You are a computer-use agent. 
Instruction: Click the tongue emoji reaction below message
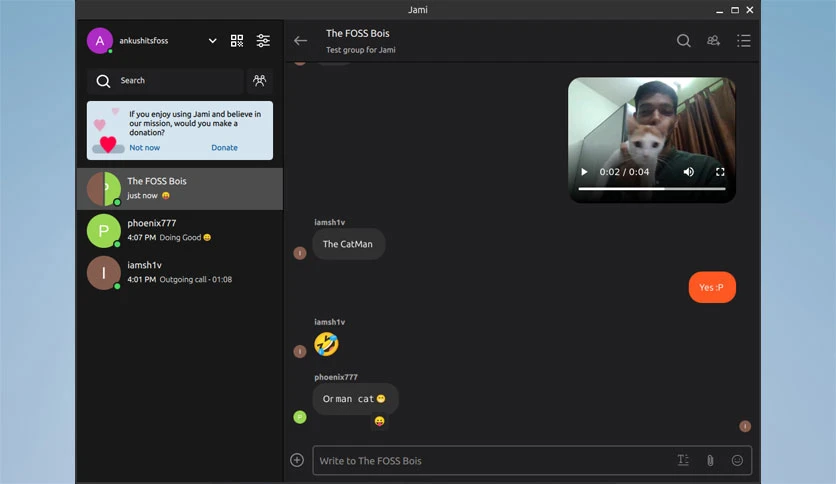[379, 422]
